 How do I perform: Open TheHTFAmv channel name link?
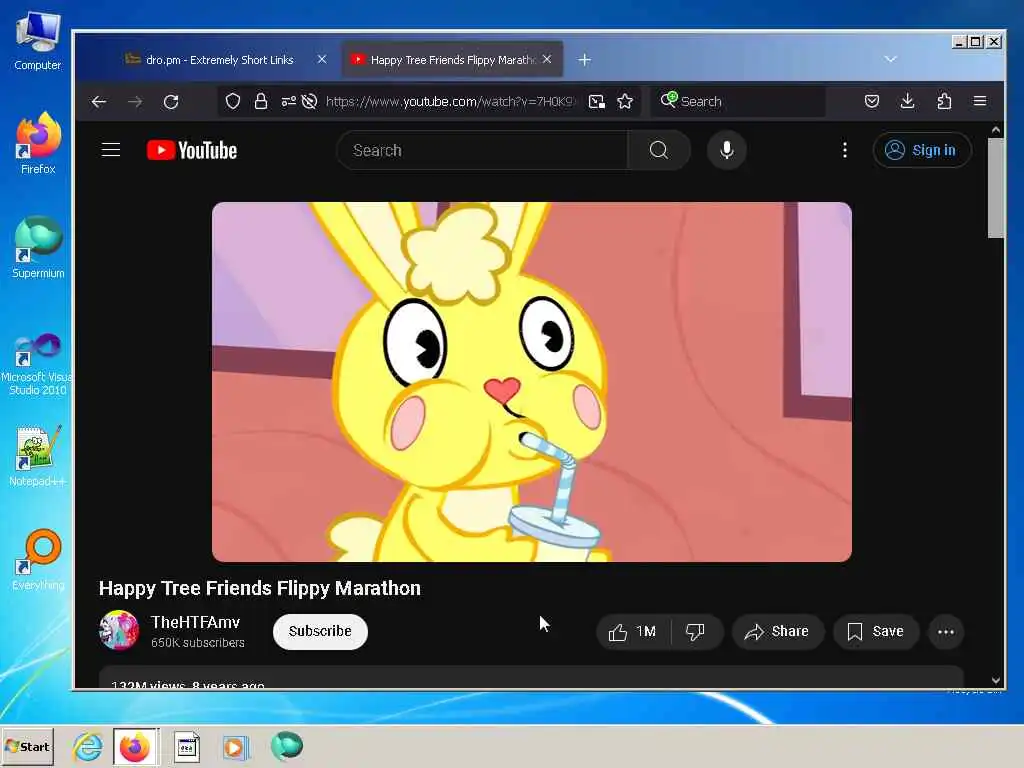[195, 622]
